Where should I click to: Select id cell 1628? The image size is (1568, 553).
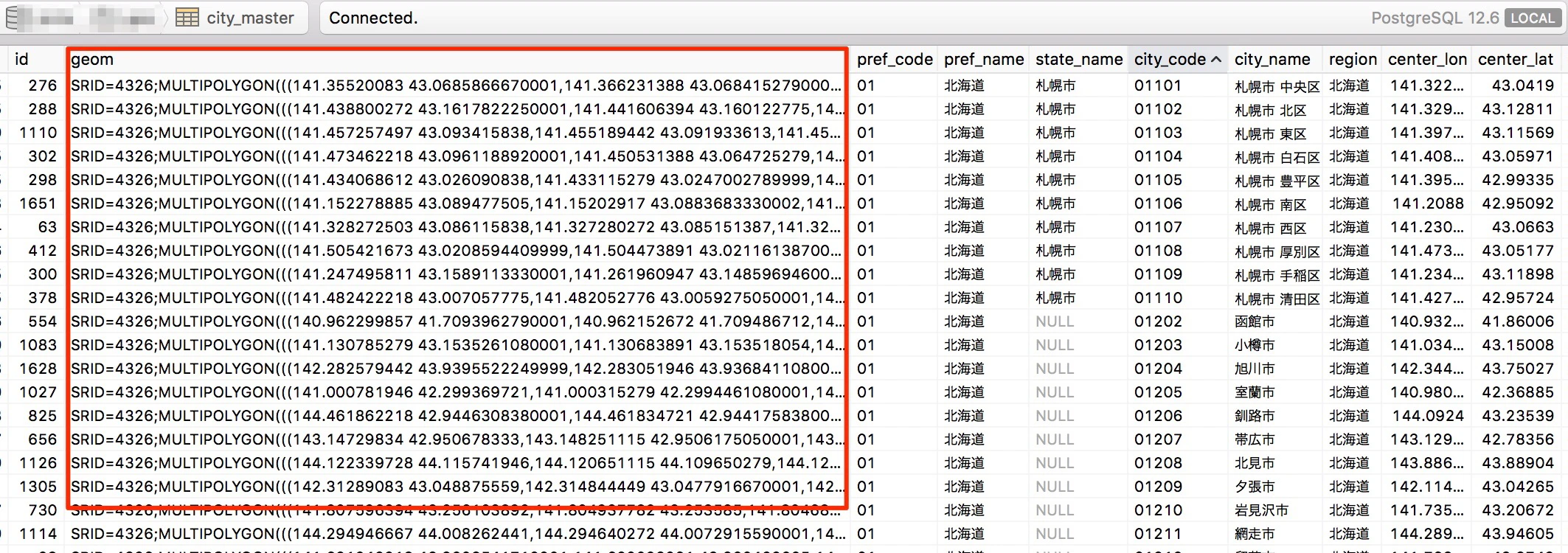[x=38, y=369]
